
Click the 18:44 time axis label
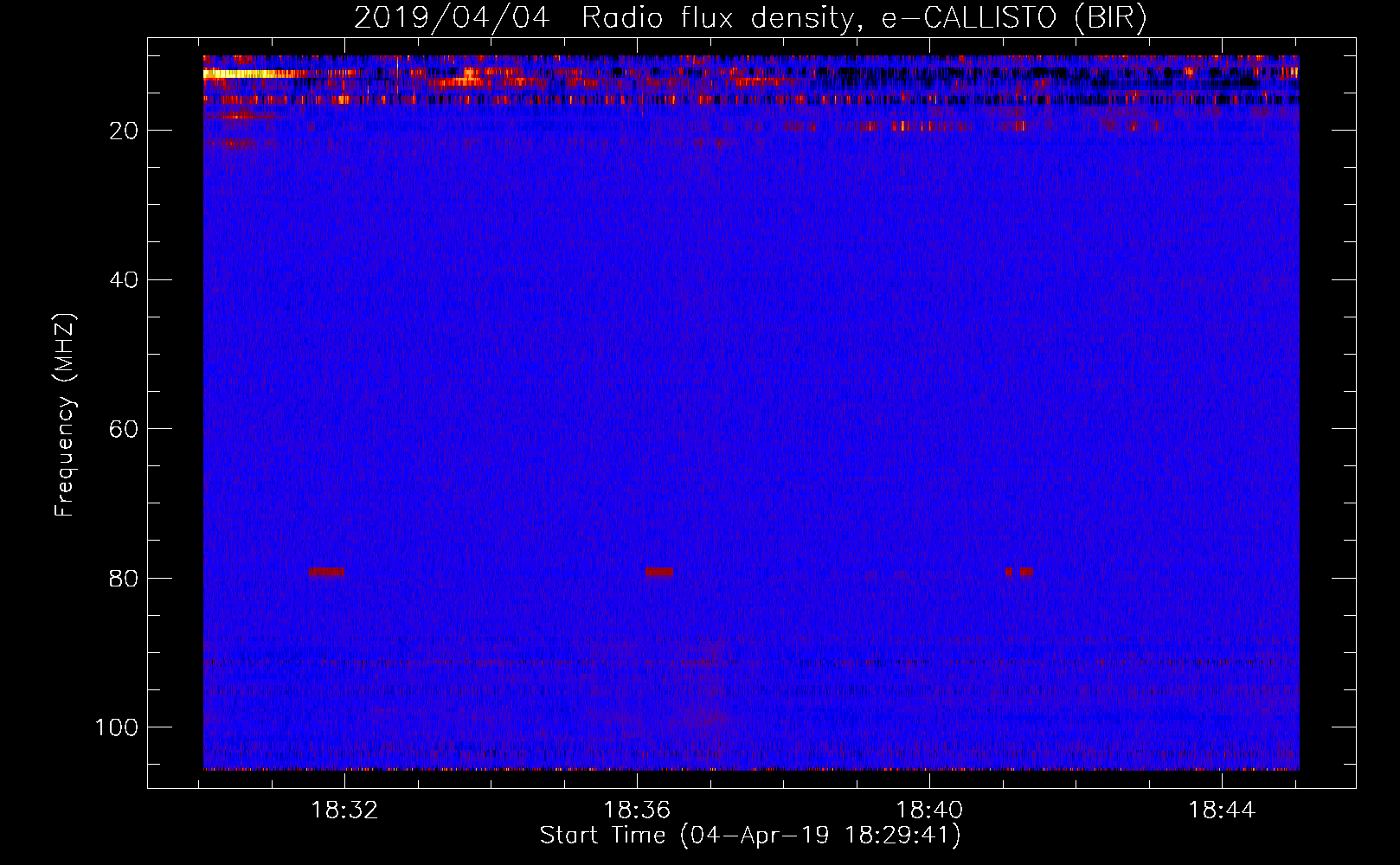tap(1222, 811)
